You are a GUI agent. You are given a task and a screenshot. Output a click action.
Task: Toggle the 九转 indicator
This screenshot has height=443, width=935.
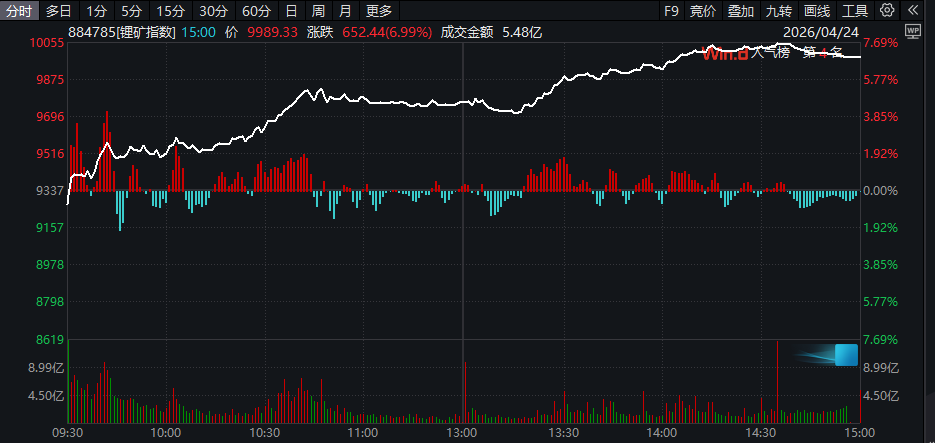[x=779, y=11]
